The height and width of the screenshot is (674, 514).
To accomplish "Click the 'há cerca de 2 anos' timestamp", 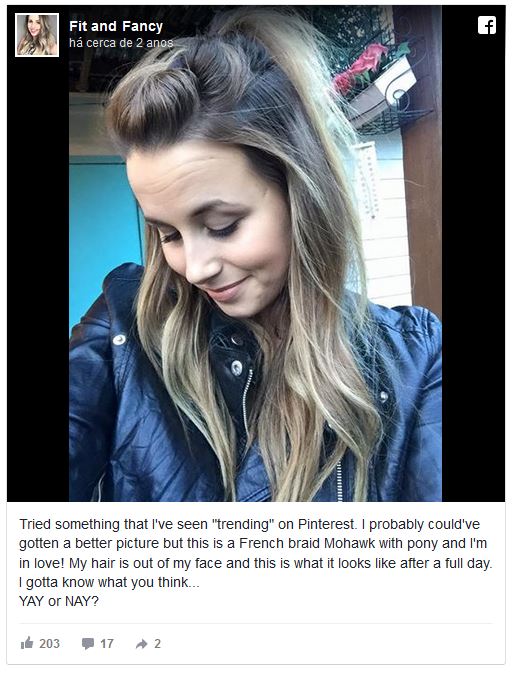I will tap(121, 43).
